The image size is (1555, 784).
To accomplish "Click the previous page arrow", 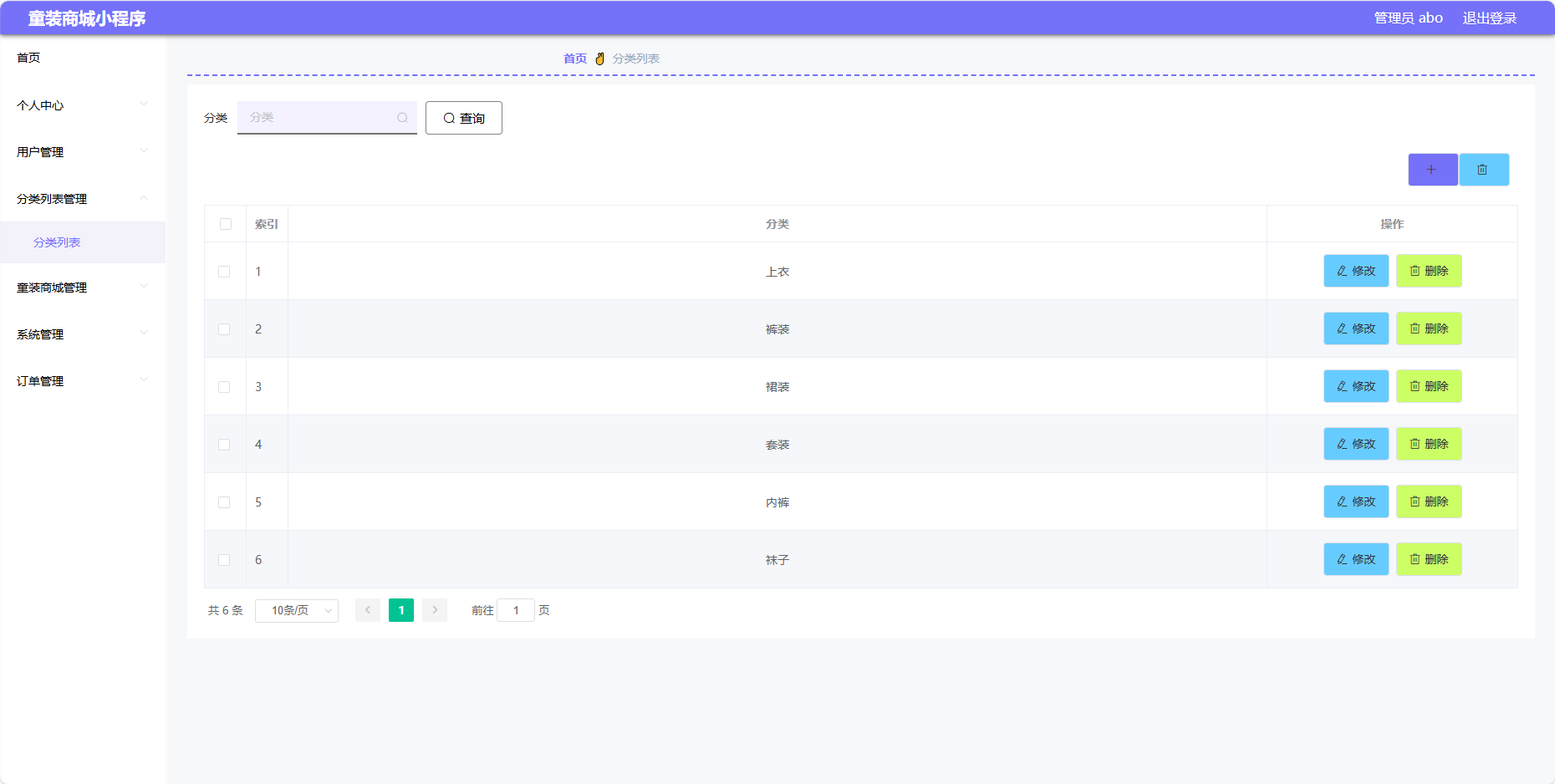I will click(x=368, y=610).
